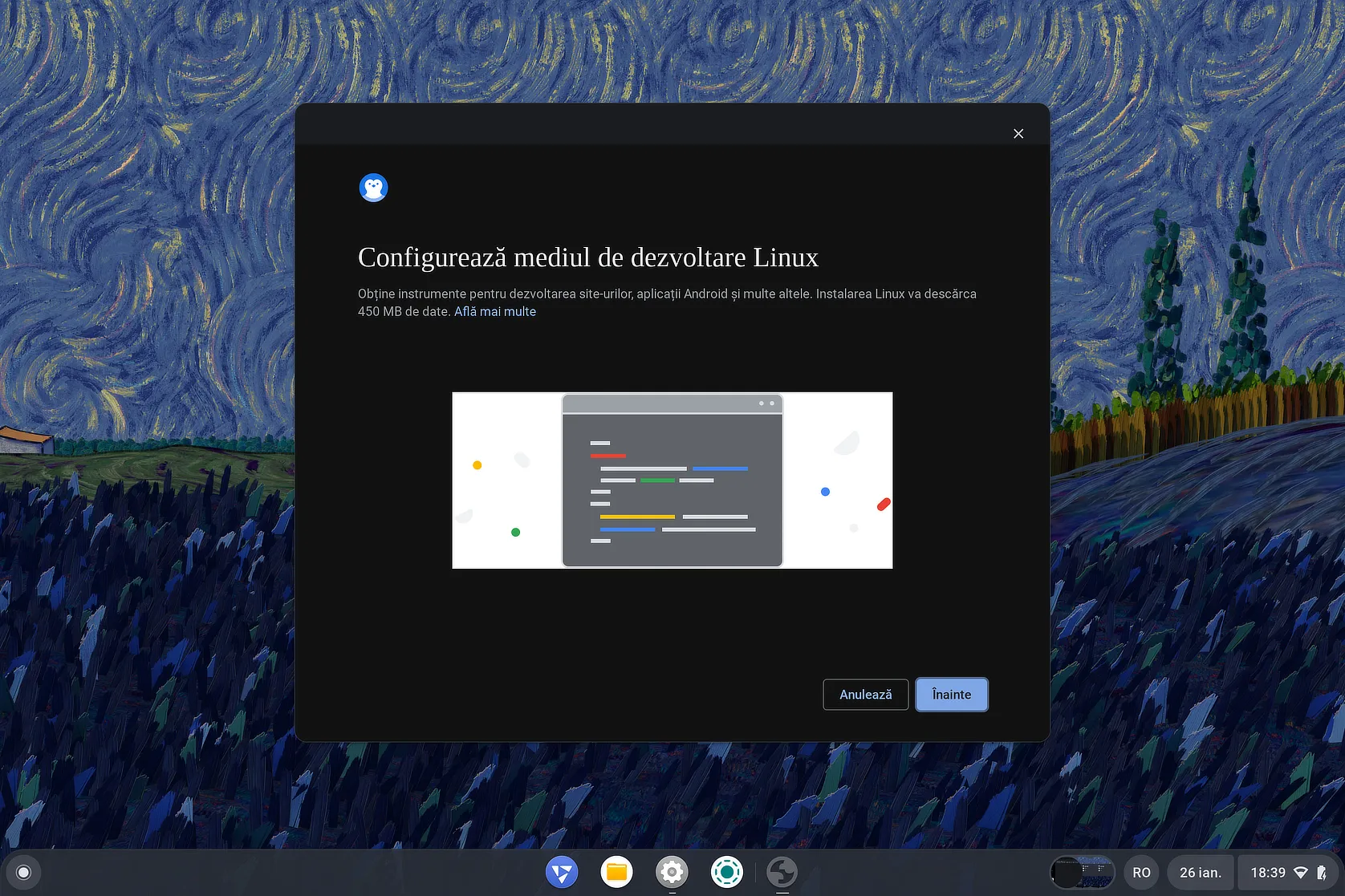Viewport: 1345px width, 896px height.
Task: Open the teal circular app in shelf
Action: tap(727, 872)
